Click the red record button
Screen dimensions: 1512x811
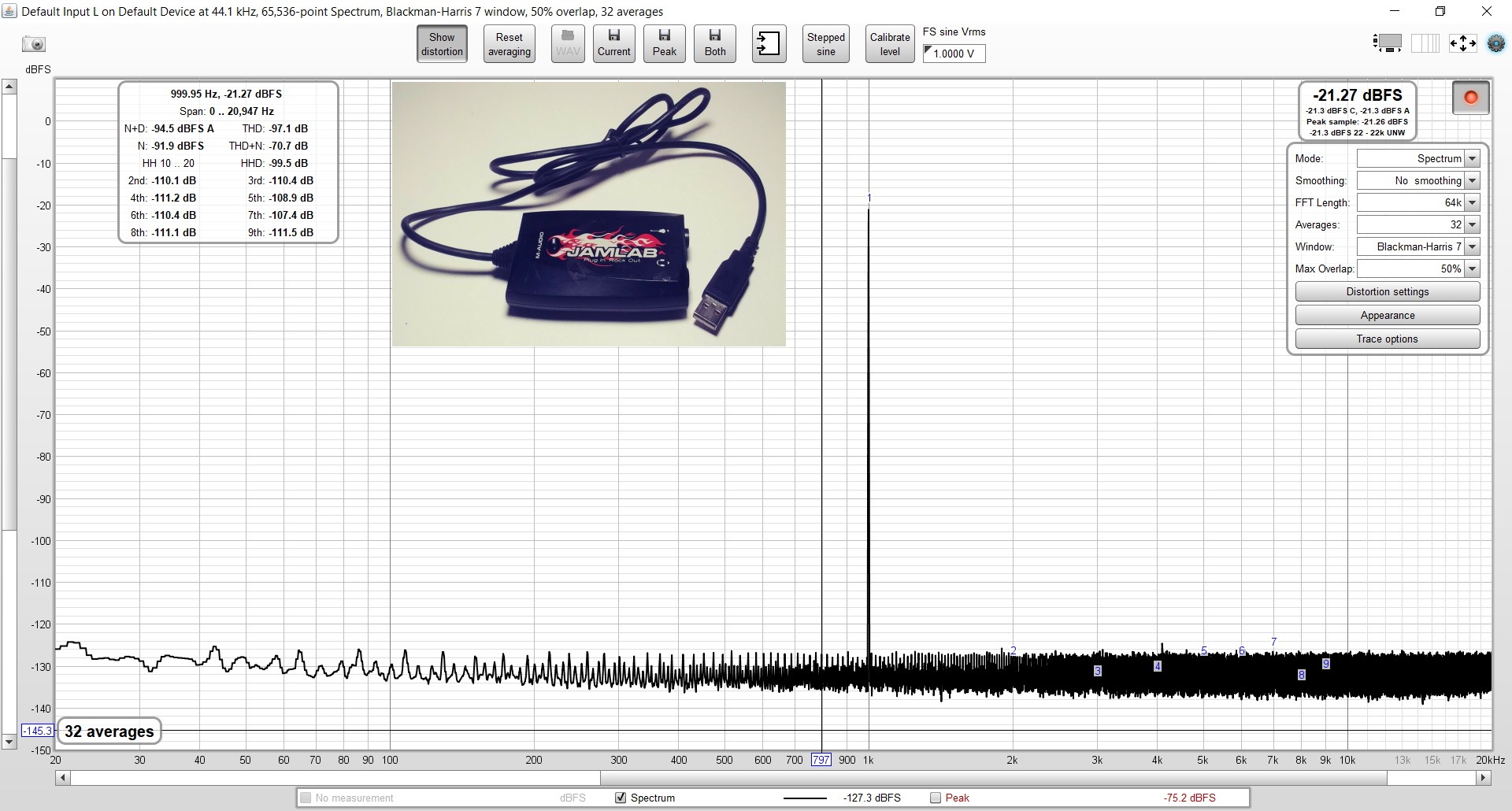point(1470,98)
